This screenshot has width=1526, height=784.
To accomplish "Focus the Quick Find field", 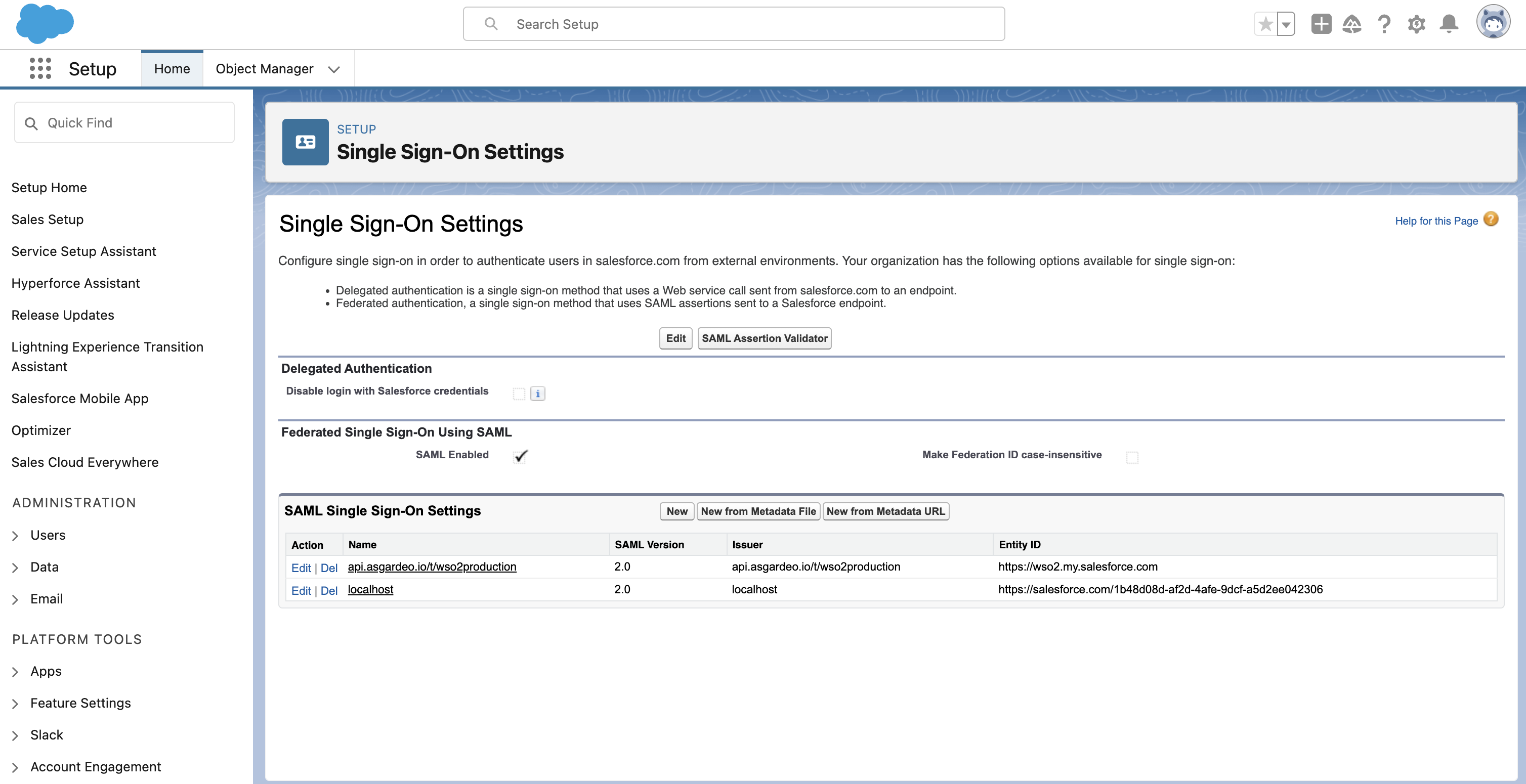I will 124,122.
